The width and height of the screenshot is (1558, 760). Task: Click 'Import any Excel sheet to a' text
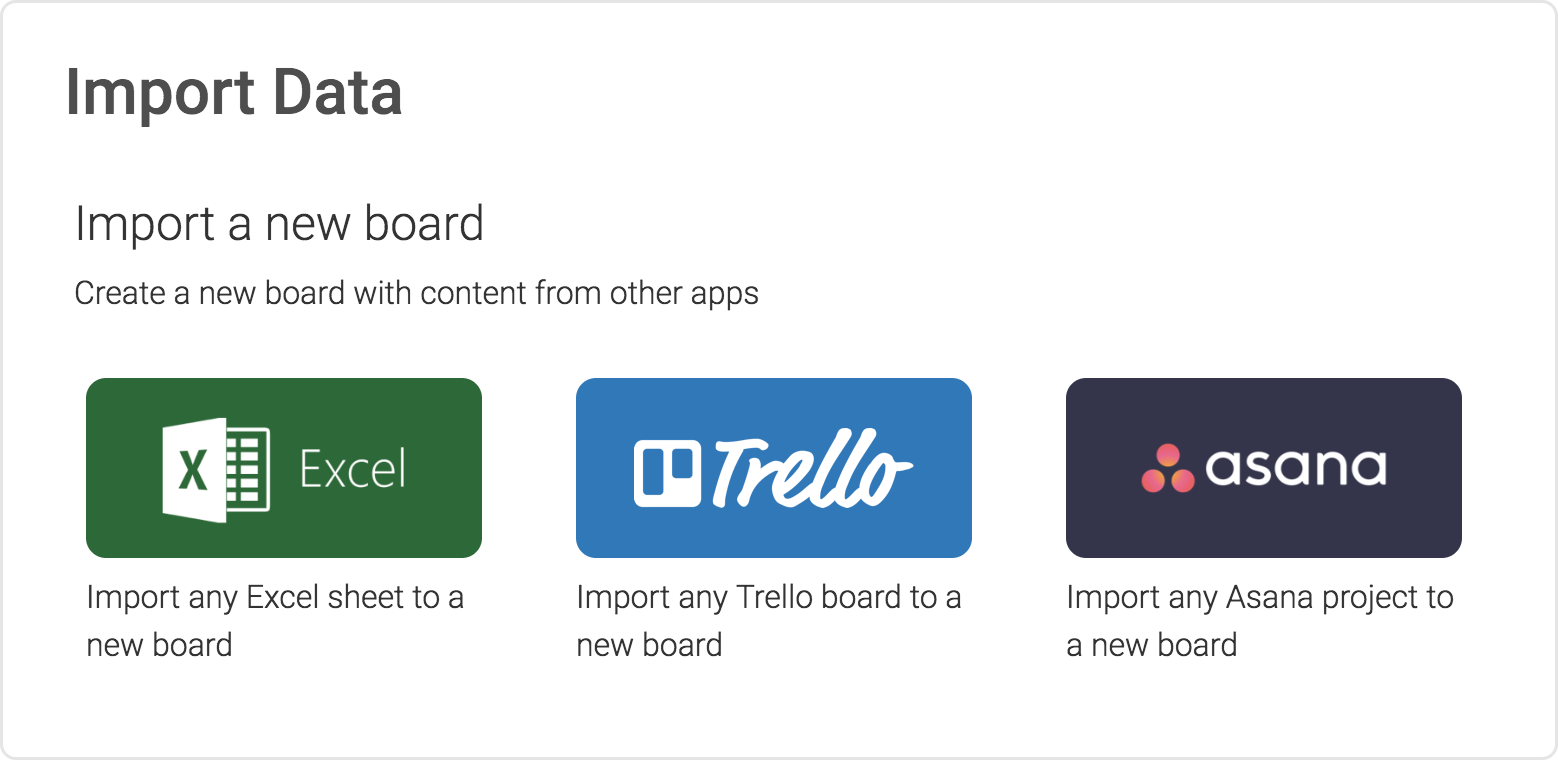pos(275,598)
